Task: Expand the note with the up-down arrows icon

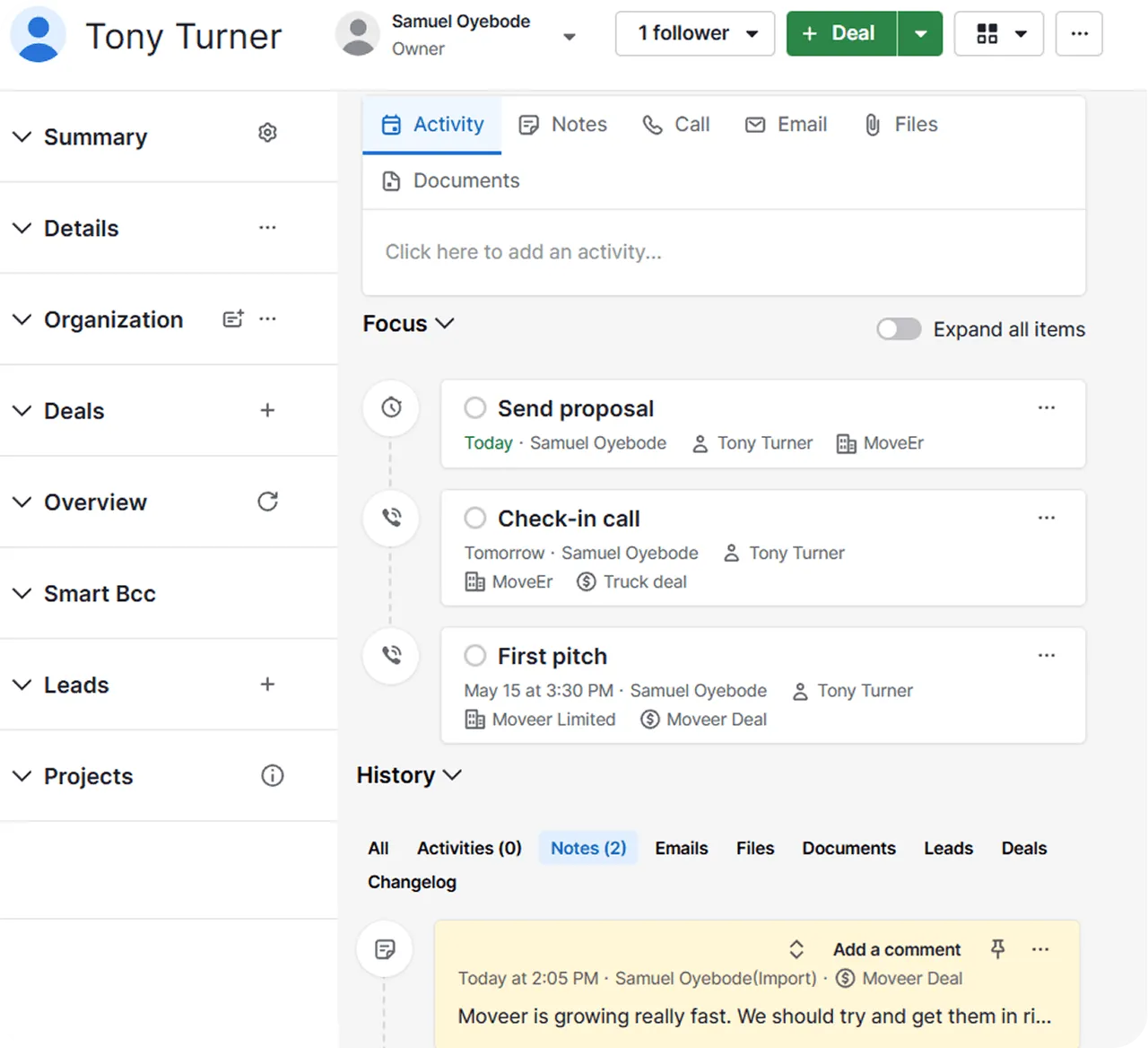Action: pyautogui.click(x=796, y=949)
